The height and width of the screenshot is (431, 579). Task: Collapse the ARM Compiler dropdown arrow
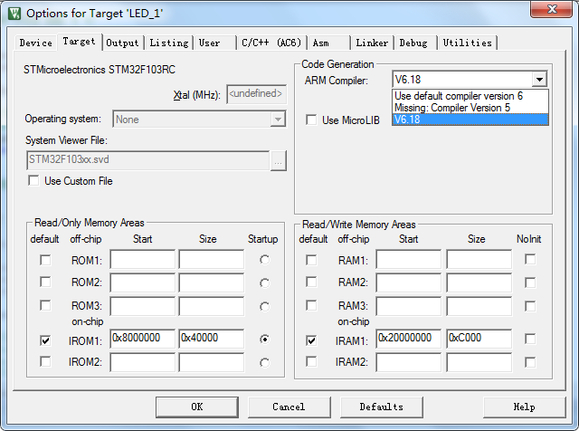click(539, 79)
